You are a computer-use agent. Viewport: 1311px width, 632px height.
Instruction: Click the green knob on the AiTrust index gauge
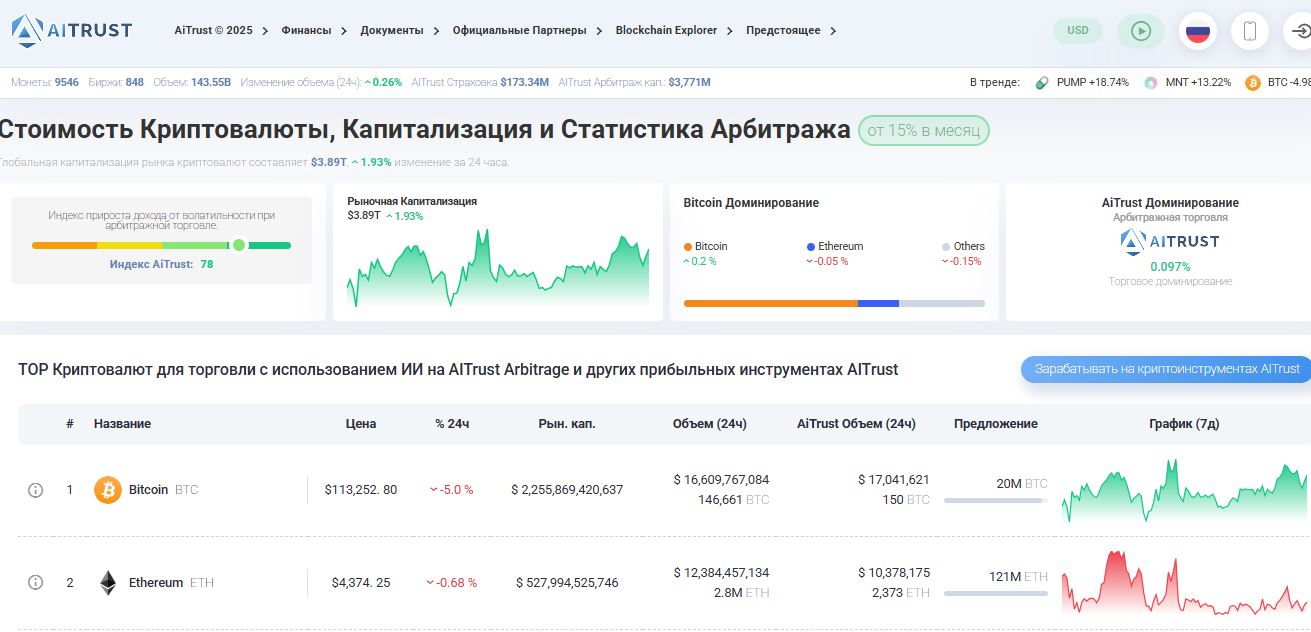click(239, 245)
